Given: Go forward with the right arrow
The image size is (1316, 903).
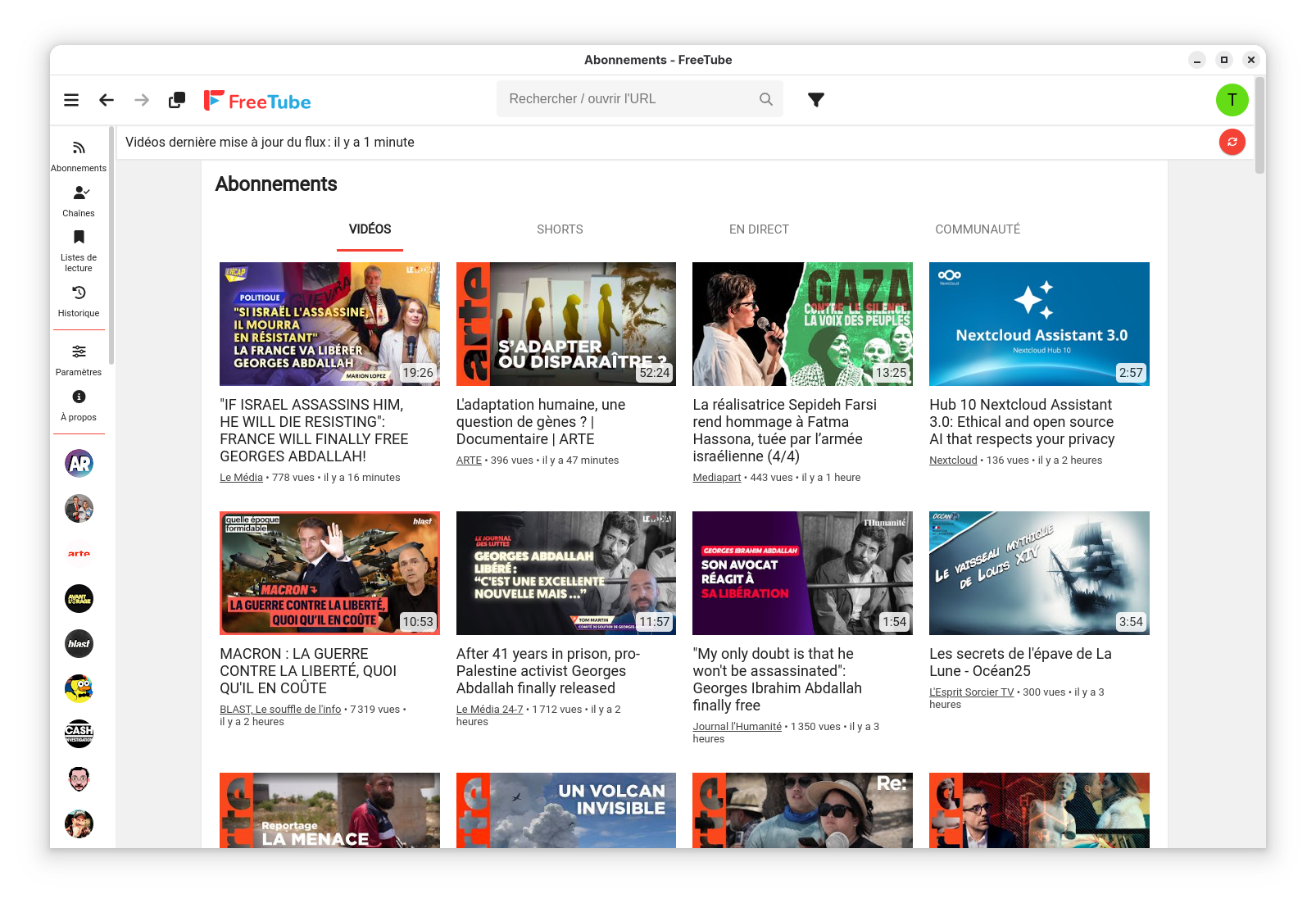Looking at the screenshot, I should point(142,100).
